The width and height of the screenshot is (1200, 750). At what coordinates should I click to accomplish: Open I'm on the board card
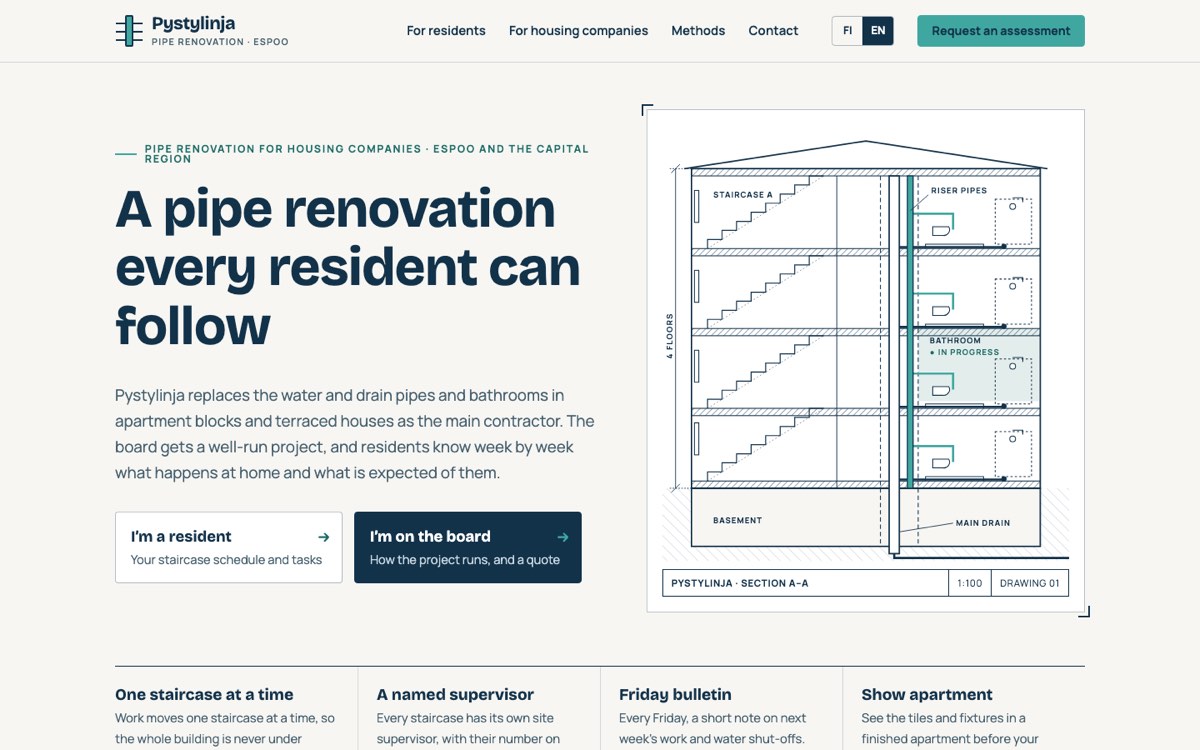pos(468,548)
